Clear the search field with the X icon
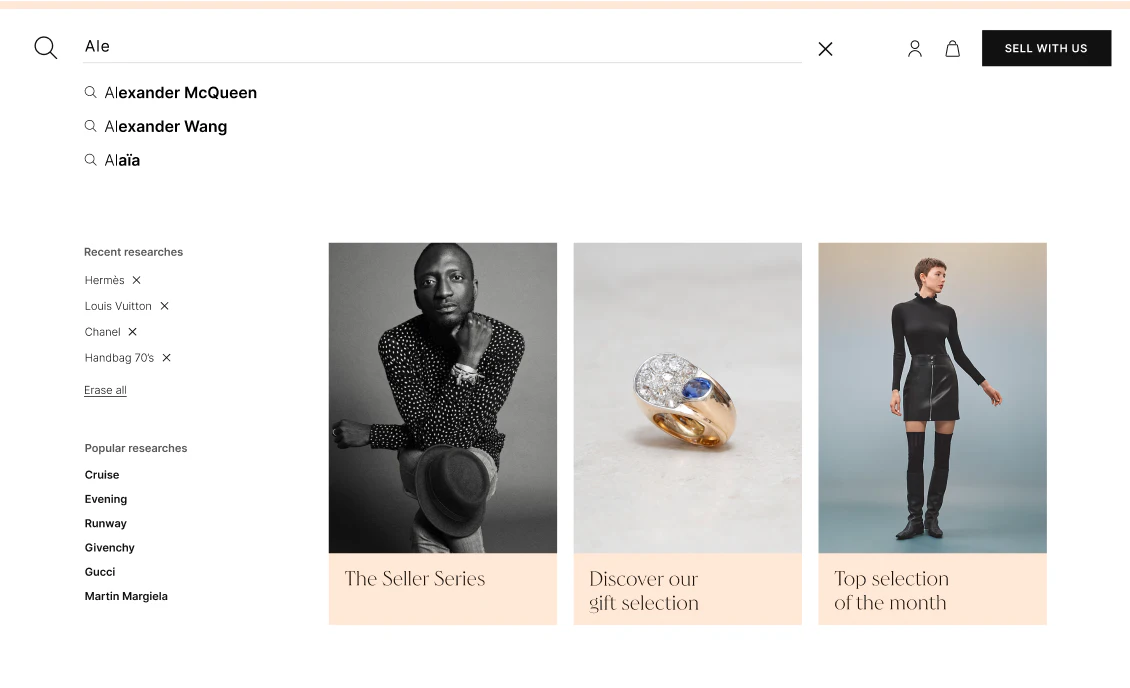 point(825,49)
